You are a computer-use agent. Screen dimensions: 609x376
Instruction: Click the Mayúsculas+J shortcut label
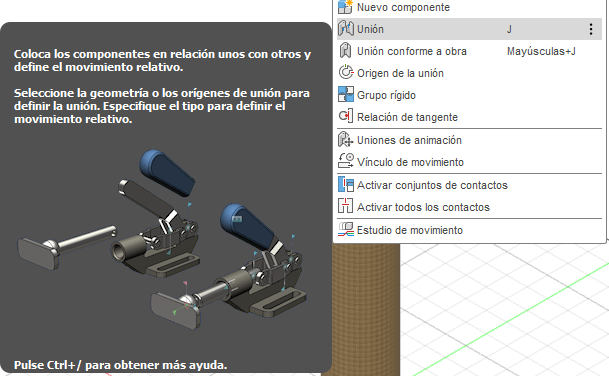point(541,51)
